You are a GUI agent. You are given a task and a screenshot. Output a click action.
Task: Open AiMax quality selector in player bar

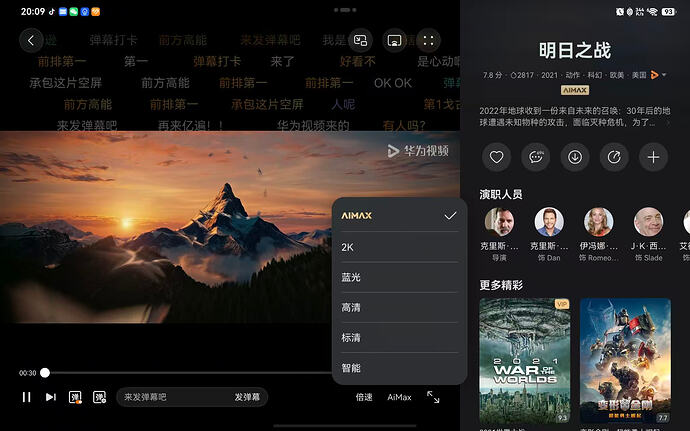click(x=399, y=397)
